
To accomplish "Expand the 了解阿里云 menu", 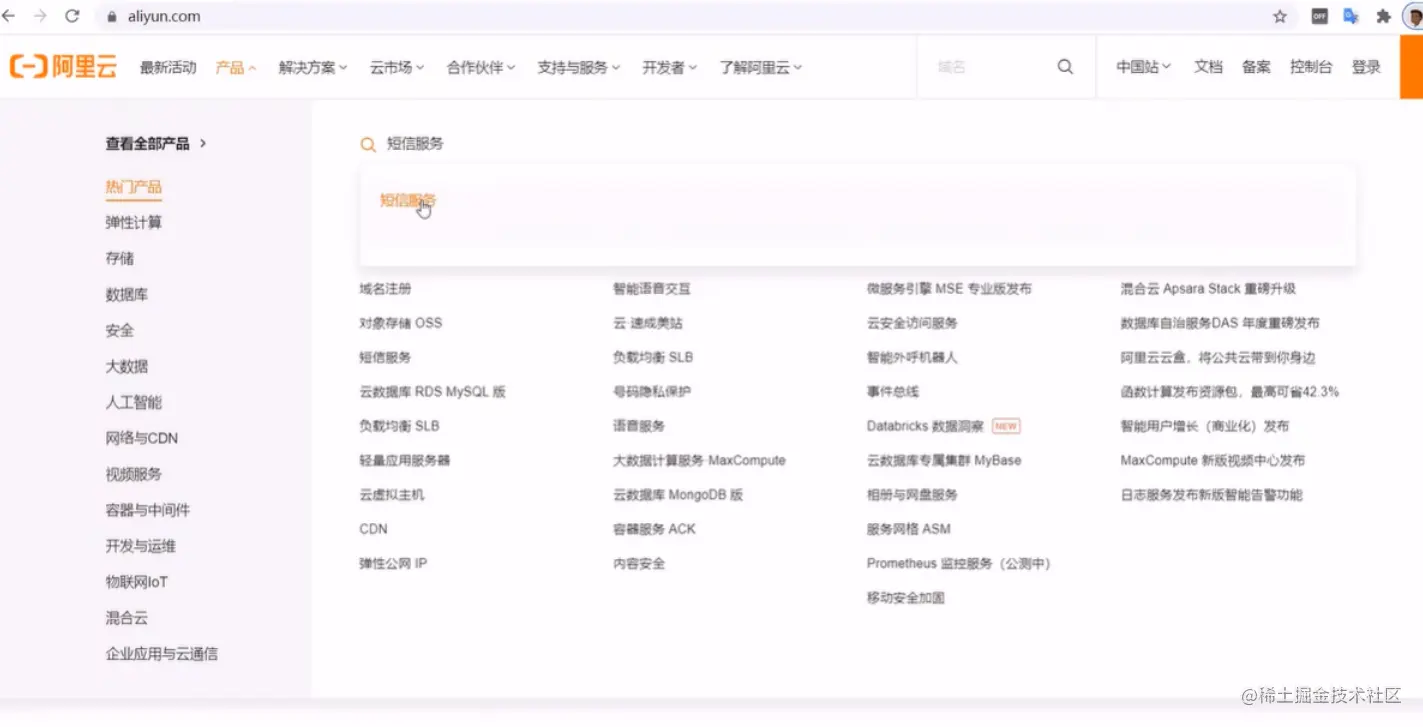I will (761, 67).
